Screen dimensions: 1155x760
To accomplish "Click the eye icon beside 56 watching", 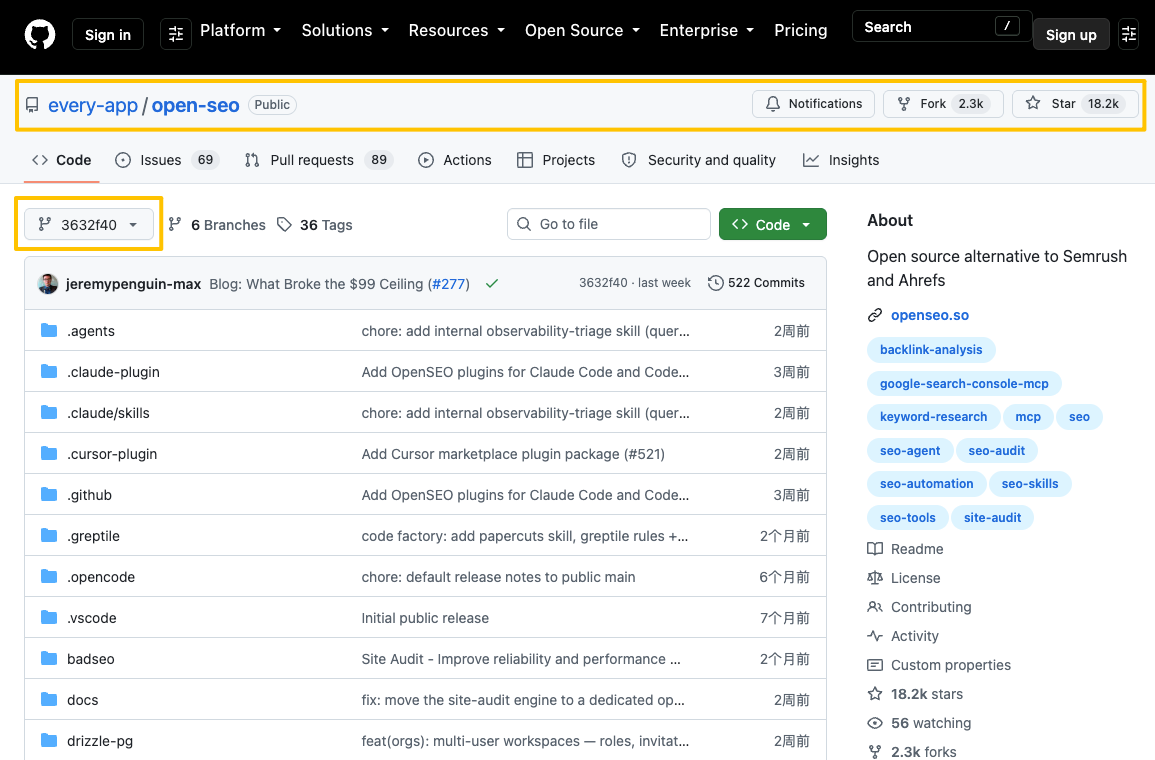I will pyautogui.click(x=875, y=723).
